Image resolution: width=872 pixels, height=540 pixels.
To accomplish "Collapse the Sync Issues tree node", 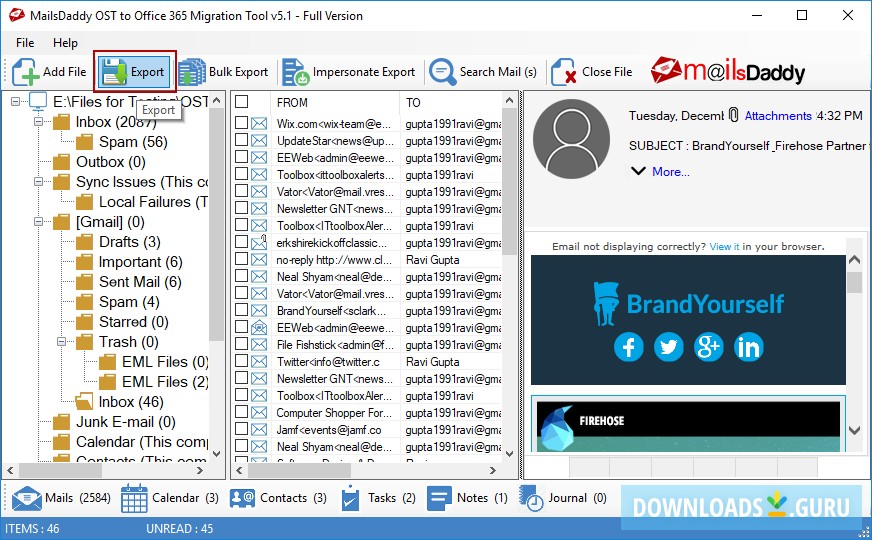I will pos(38,181).
